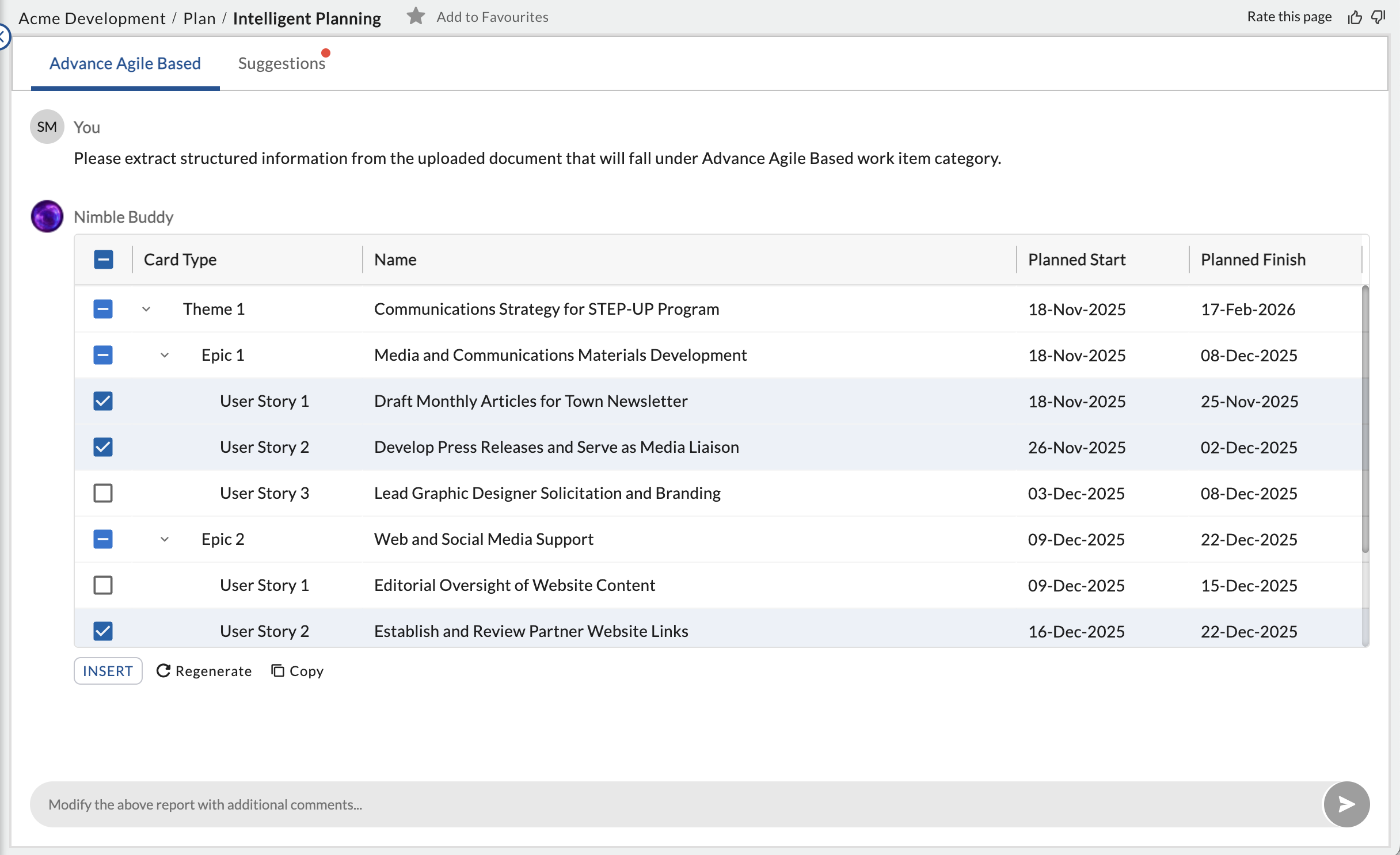Copy the generated table
This screenshot has height=855, width=1400.
tap(297, 671)
